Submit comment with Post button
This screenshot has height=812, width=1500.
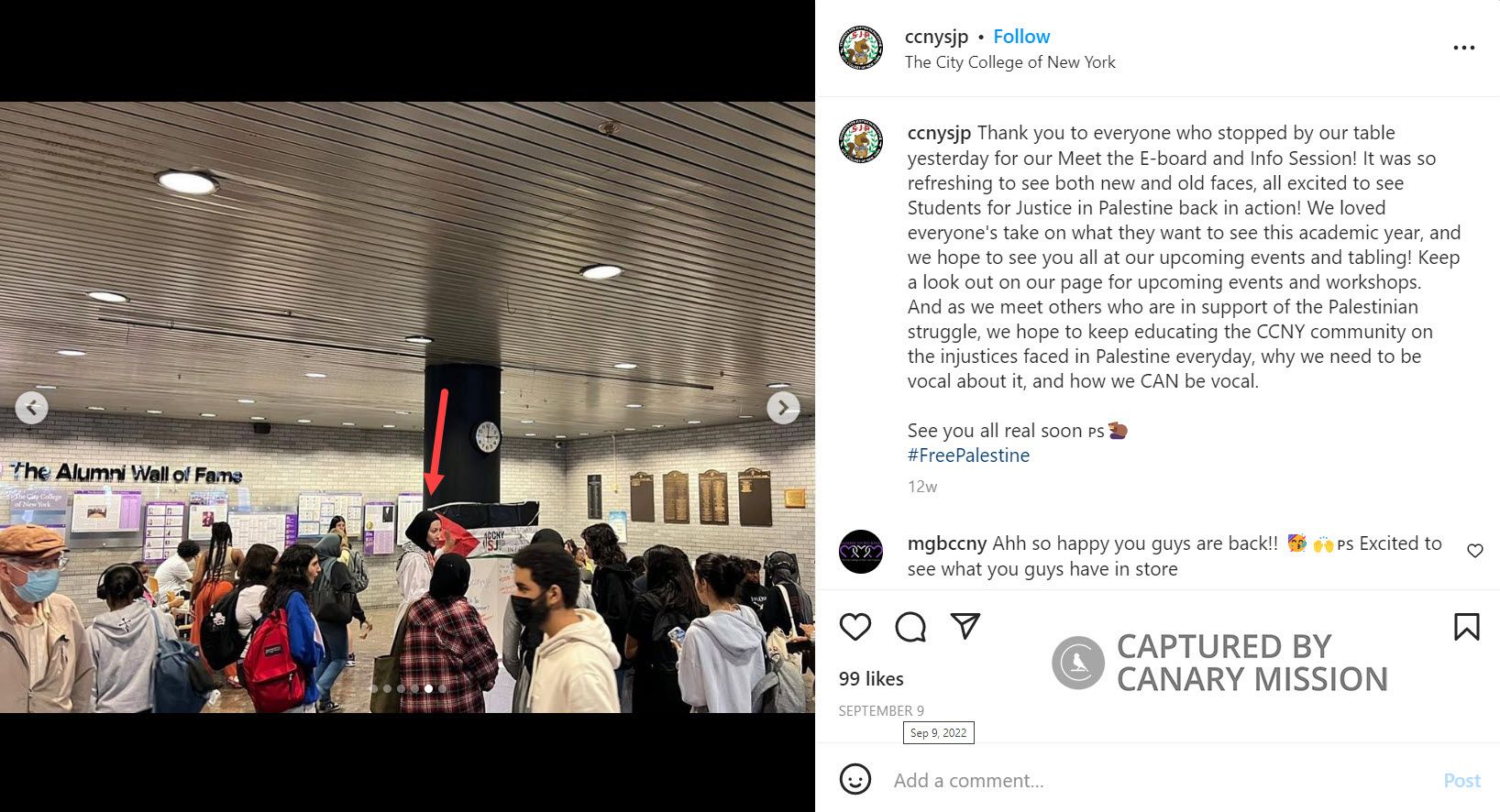point(1461,781)
